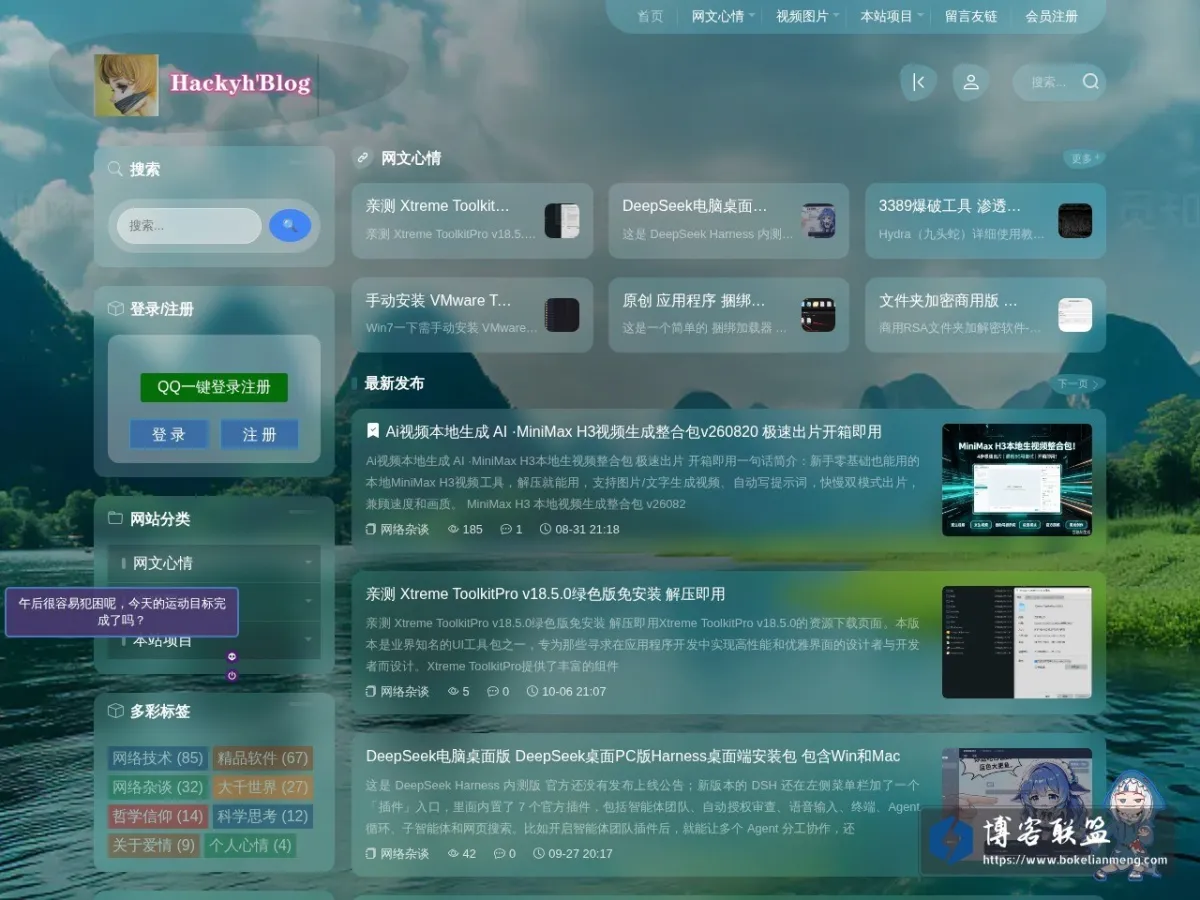Click QQ一键登录注册 green button
This screenshot has width=1200, height=900.
(x=214, y=387)
